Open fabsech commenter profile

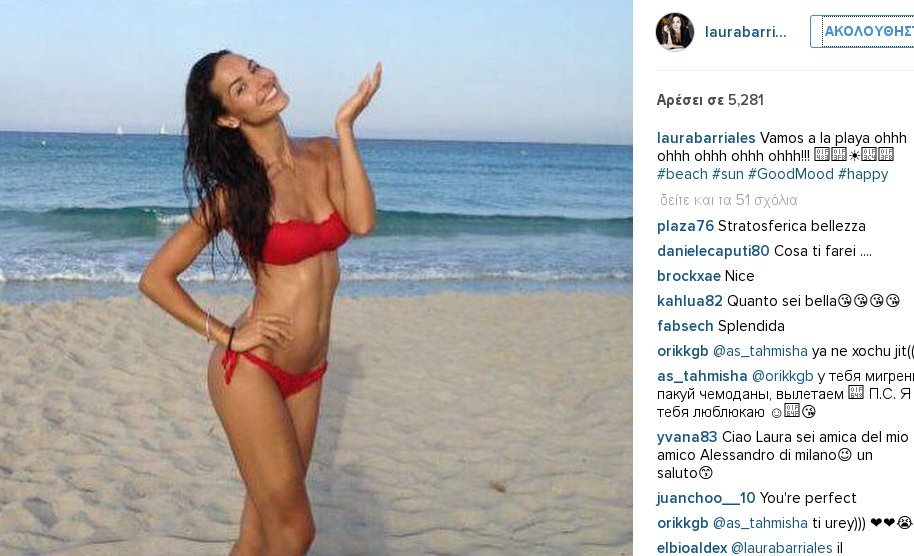coord(685,326)
